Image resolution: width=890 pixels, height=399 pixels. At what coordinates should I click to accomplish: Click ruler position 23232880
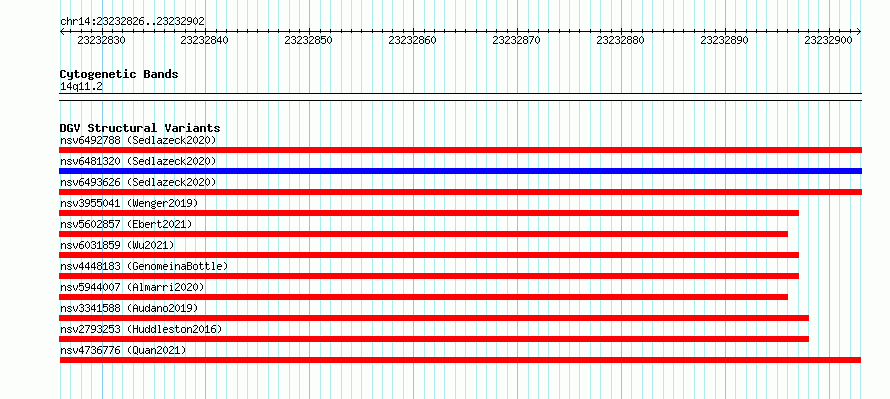click(x=621, y=40)
